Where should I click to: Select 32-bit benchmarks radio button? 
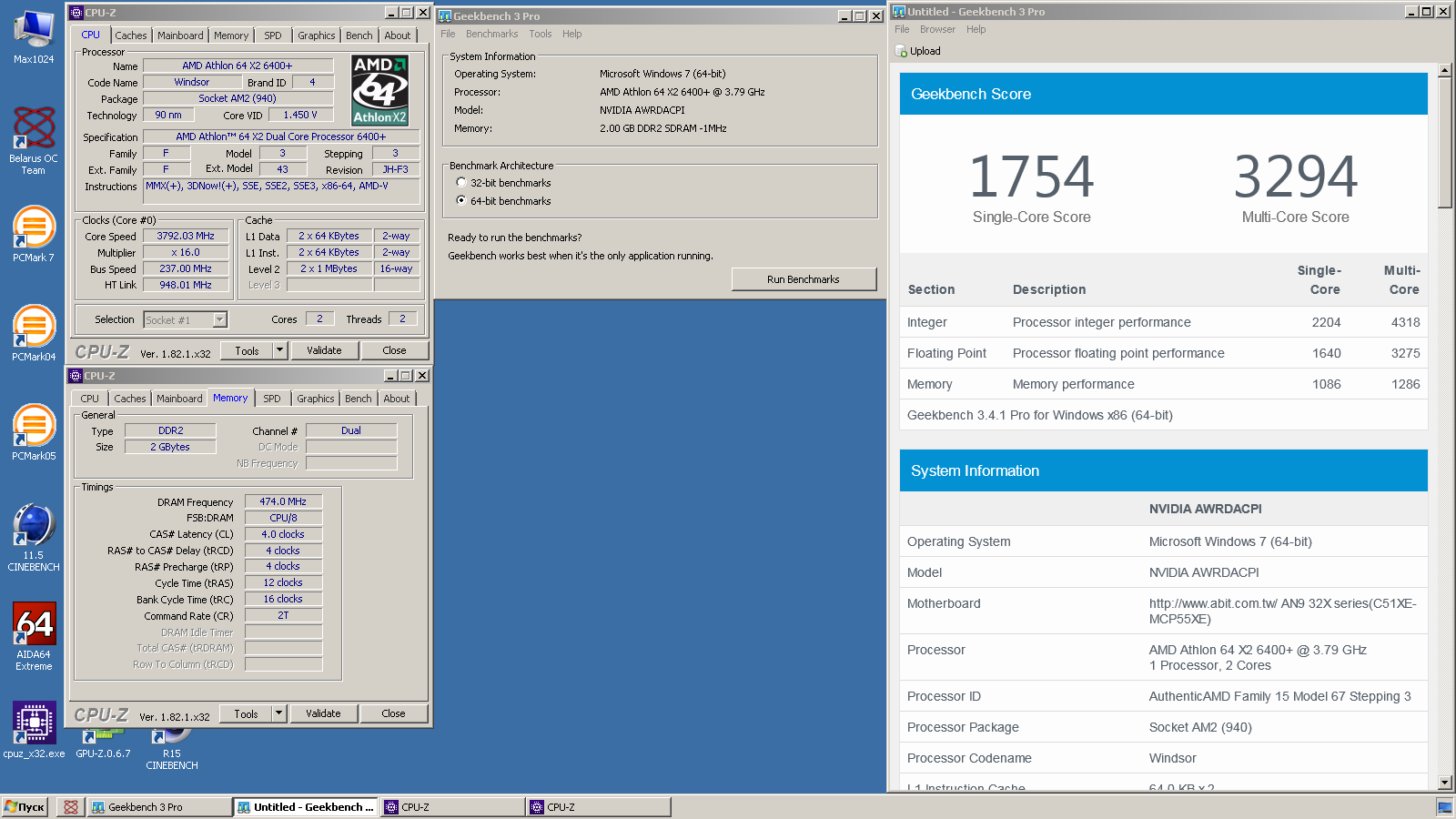point(461,182)
